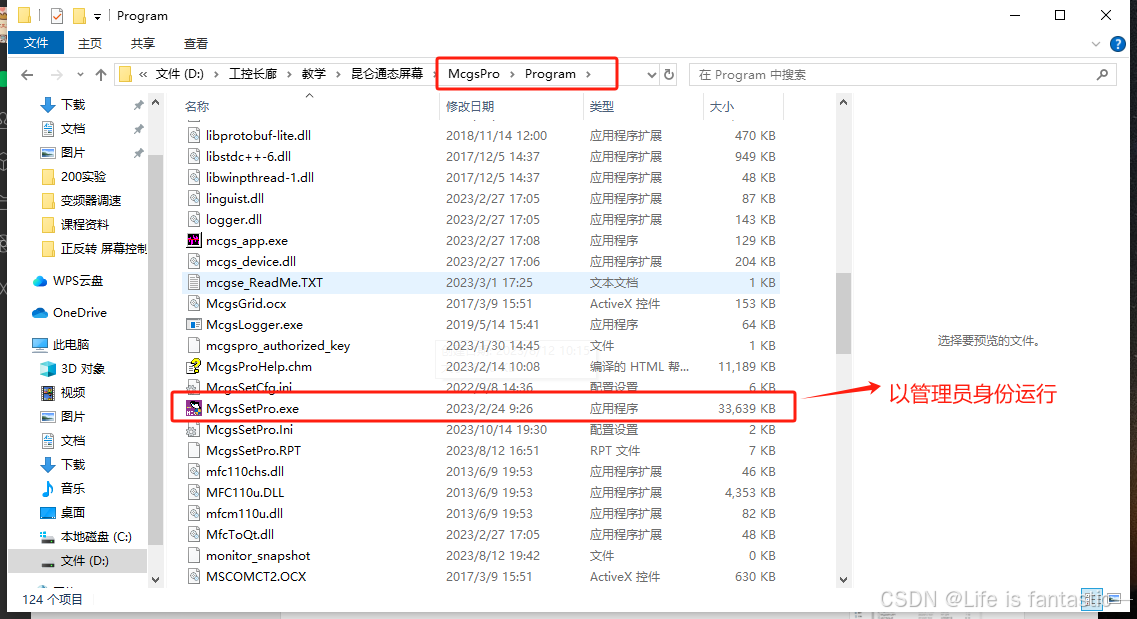The height and width of the screenshot is (619, 1137).
Task: Sort by the 名称 column header
Action: click(x=197, y=107)
